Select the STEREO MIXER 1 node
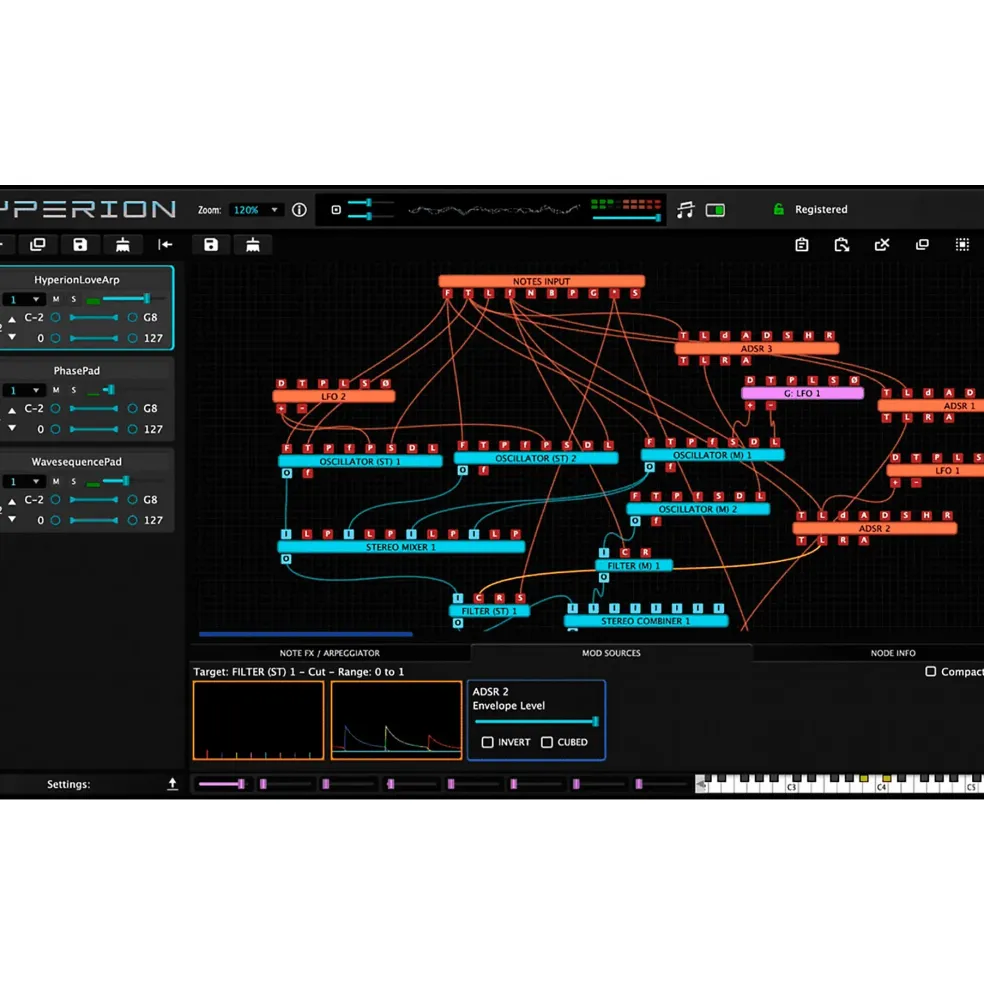This screenshot has height=985, width=984. (401, 547)
